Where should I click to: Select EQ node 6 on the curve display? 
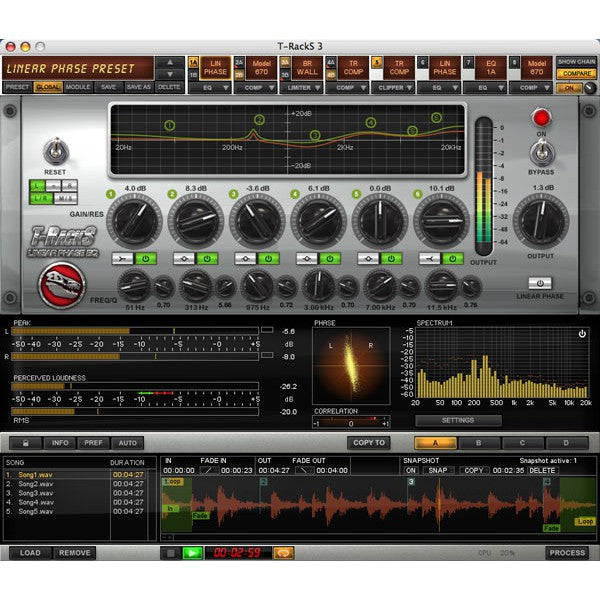pyautogui.click(x=436, y=117)
